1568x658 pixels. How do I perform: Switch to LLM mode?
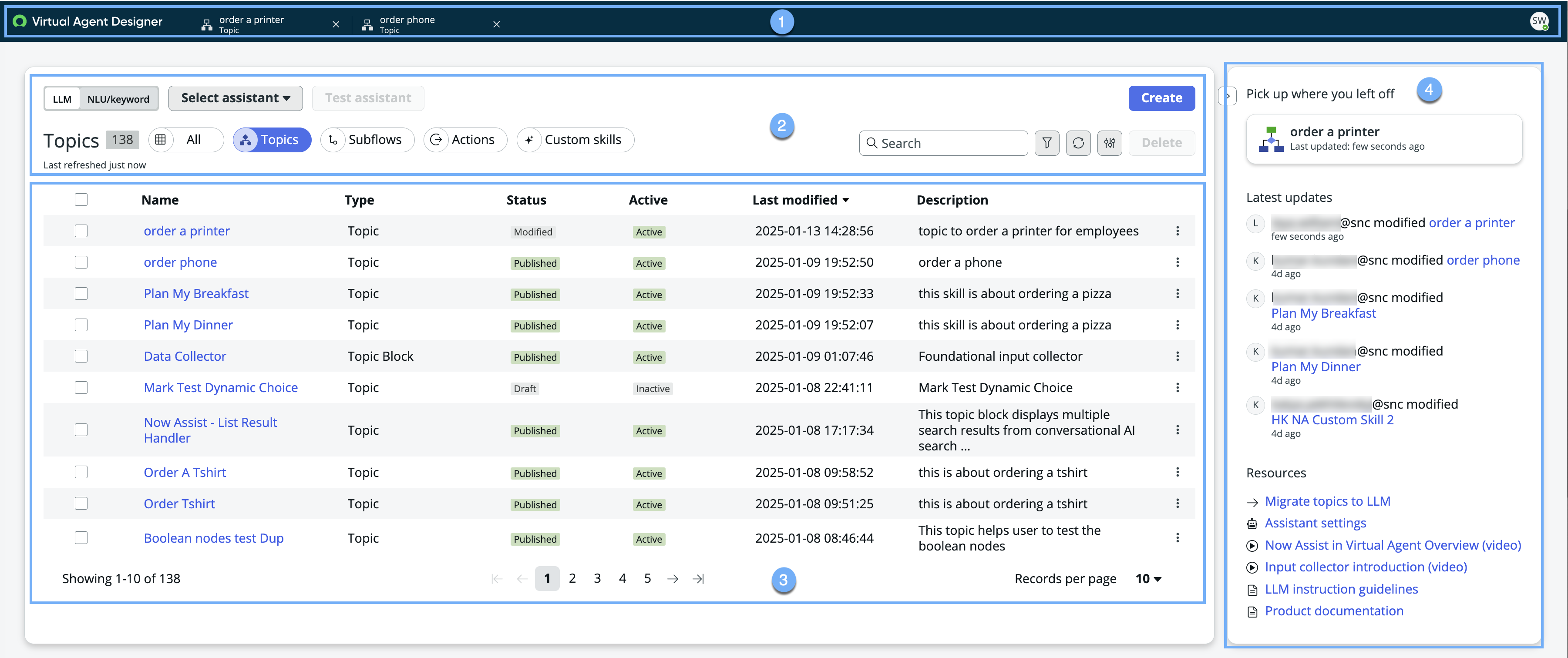click(x=62, y=99)
